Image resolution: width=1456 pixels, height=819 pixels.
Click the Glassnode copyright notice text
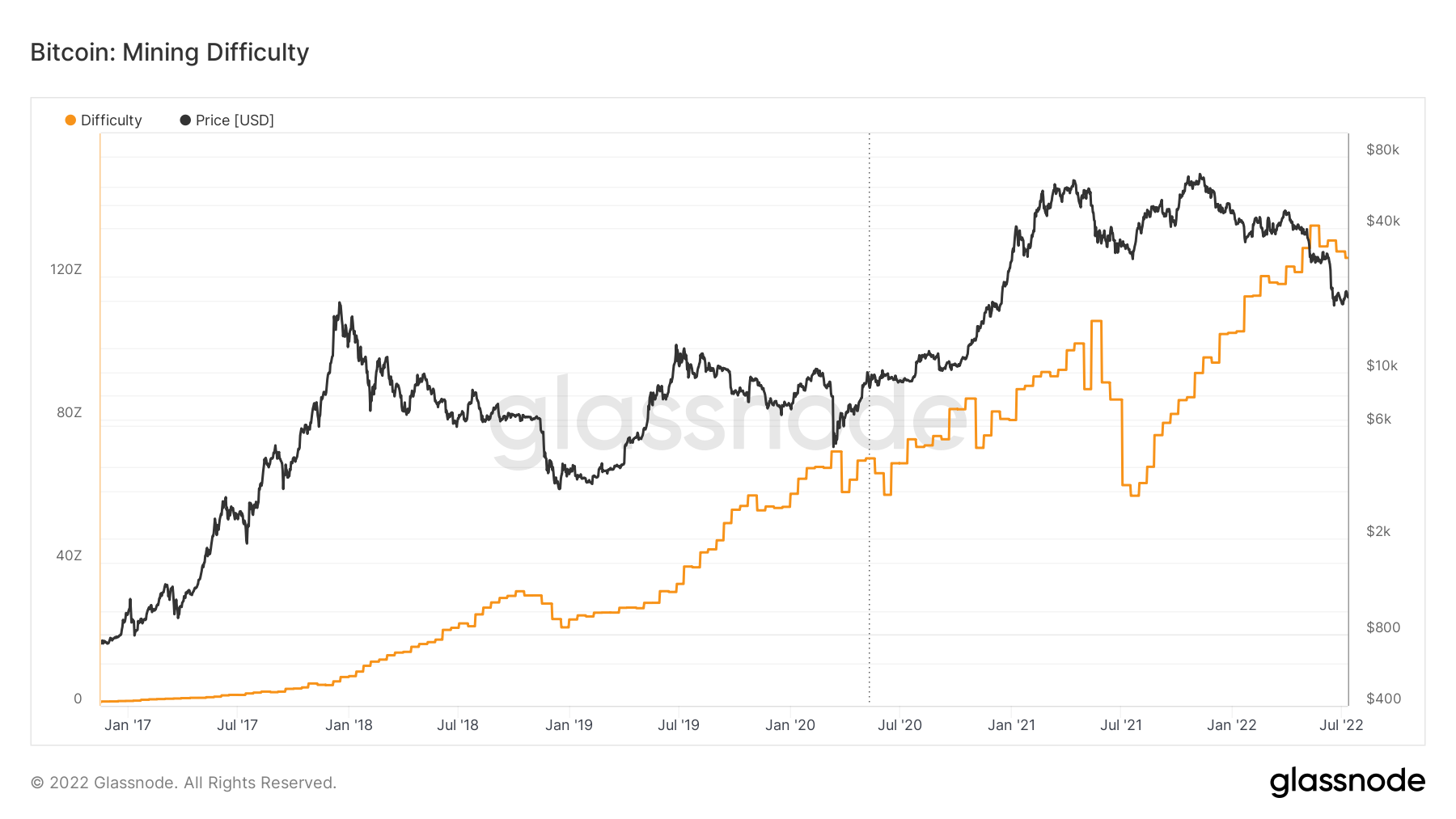tap(184, 783)
